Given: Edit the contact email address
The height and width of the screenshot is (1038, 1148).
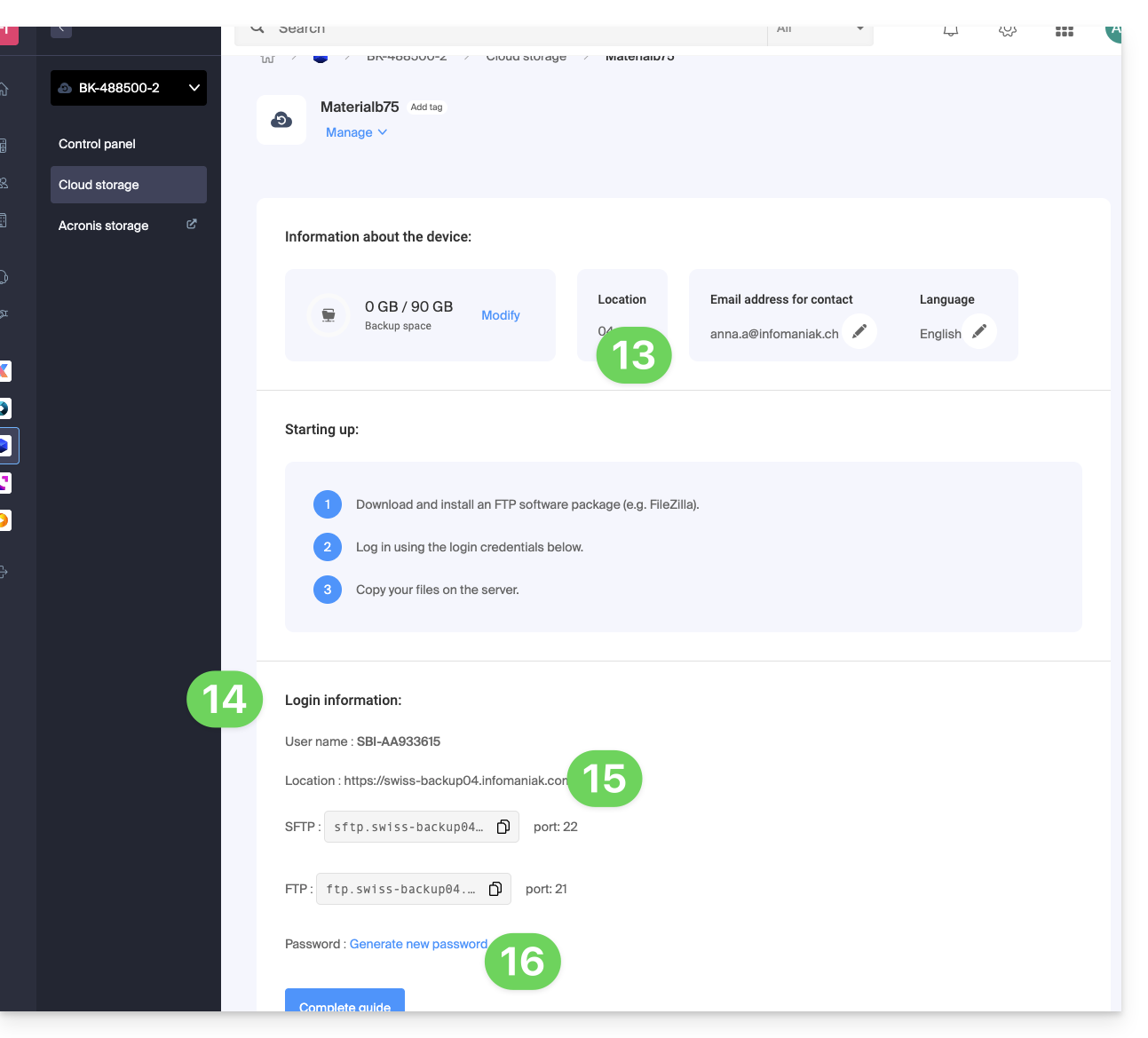Looking at the screenshot, I should [x=859, y=331].
